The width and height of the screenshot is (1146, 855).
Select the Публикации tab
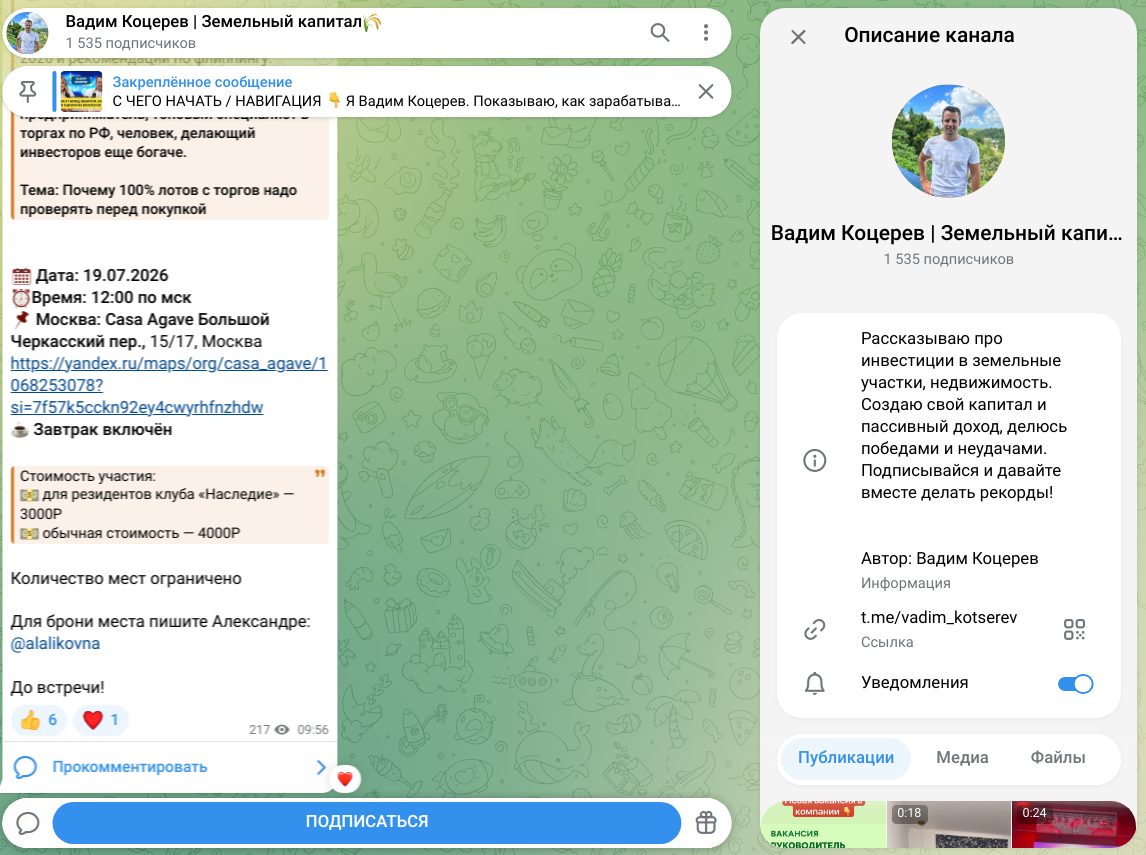click(846, 758)
